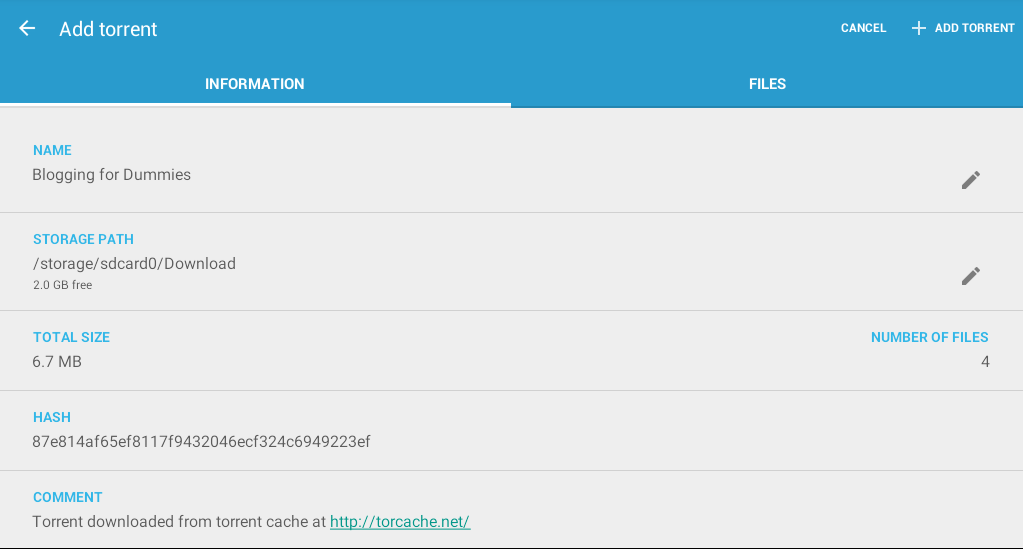Select the name Blogging for Dummies

click(112, 175)
